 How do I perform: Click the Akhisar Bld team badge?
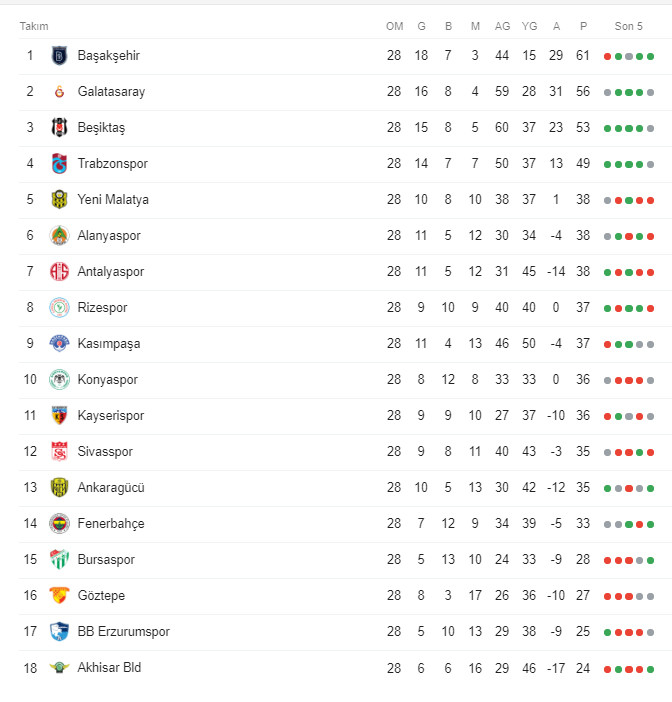(x=59, y=668)
